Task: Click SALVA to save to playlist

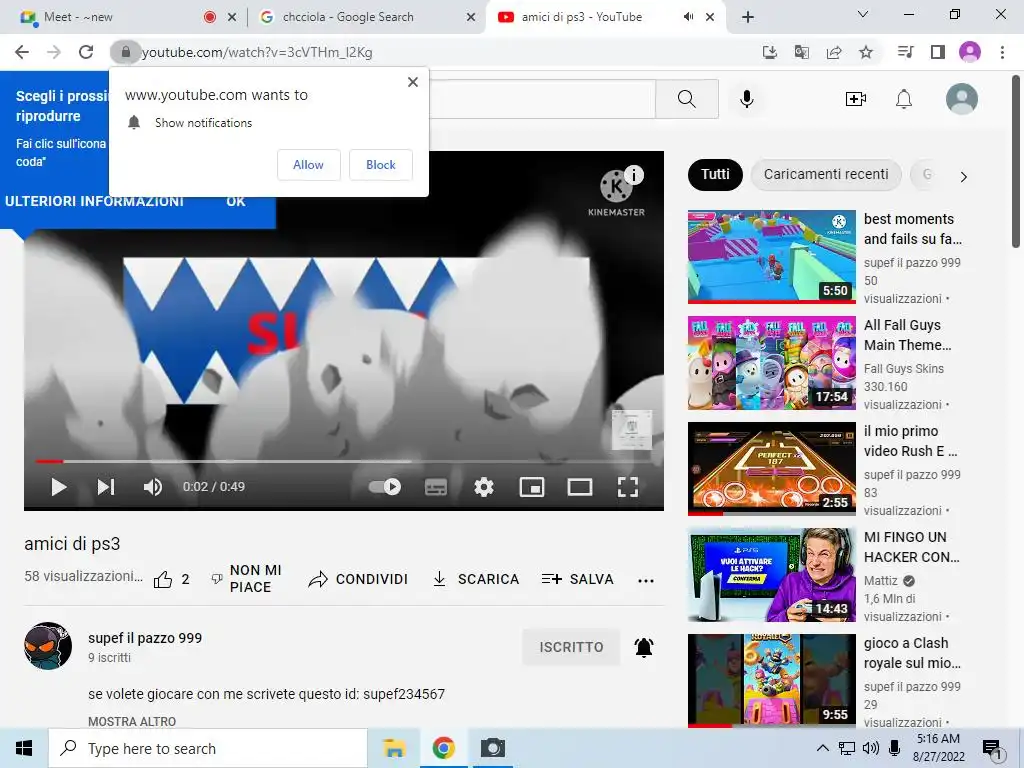Action: point(578,579)
